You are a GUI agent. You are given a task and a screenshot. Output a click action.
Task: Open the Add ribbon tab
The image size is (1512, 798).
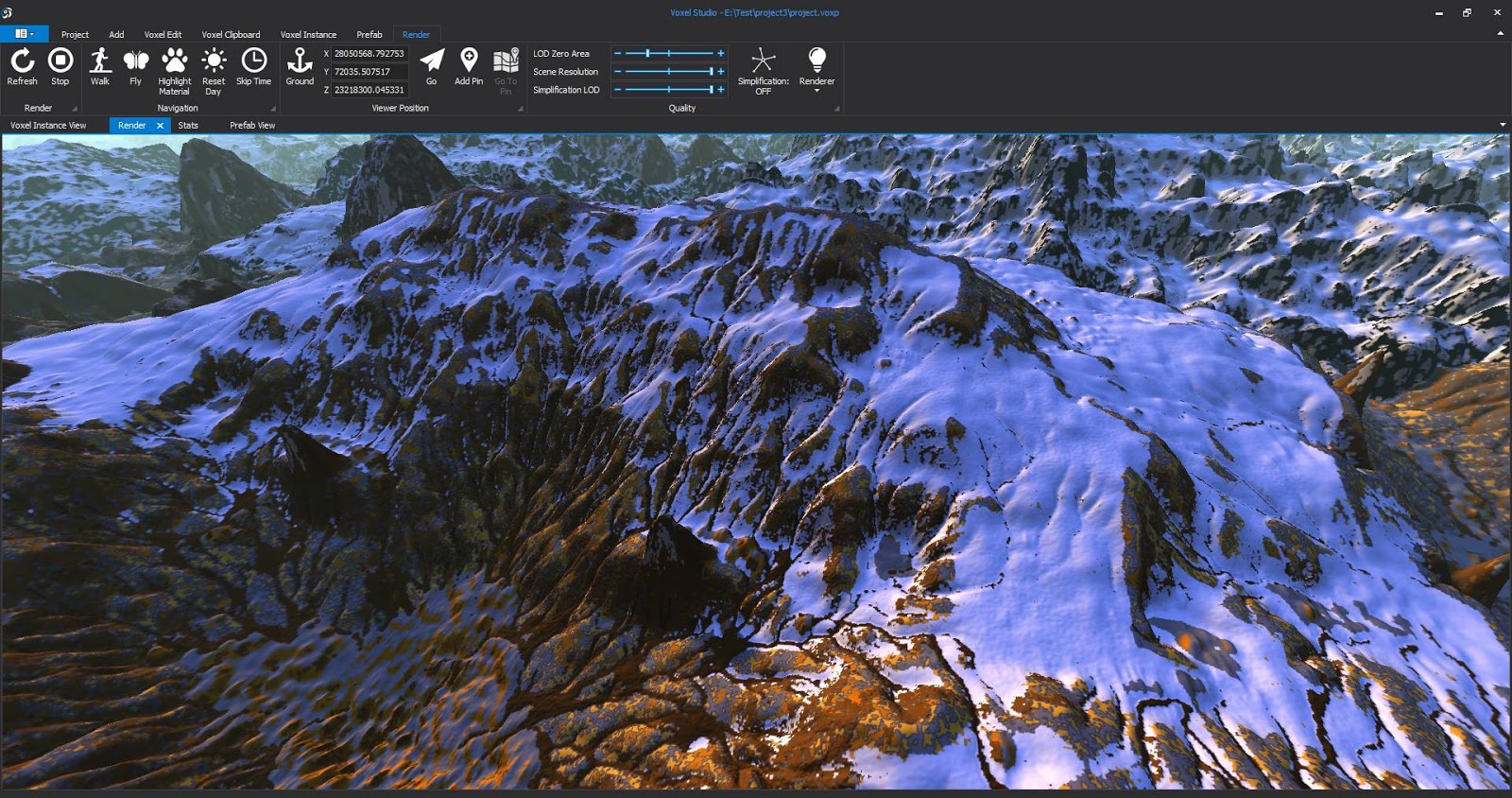(x=116, y=35)
